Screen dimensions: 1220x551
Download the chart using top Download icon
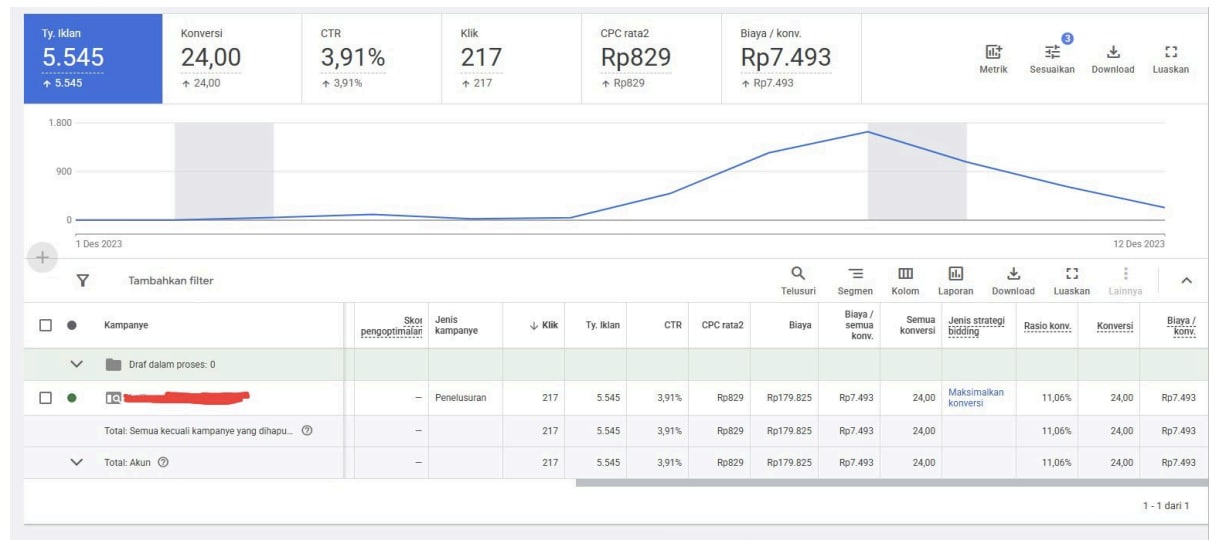click(x=1112, y=59)
